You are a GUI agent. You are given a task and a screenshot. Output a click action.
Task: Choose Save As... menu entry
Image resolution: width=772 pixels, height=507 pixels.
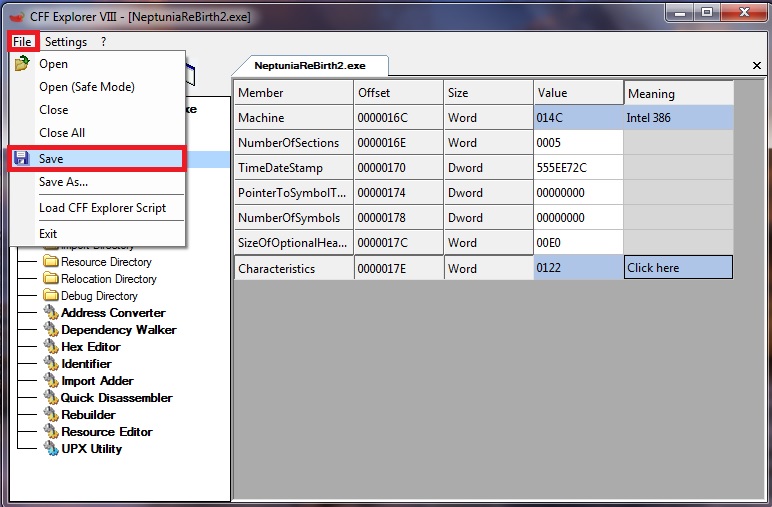pos(97,182)
